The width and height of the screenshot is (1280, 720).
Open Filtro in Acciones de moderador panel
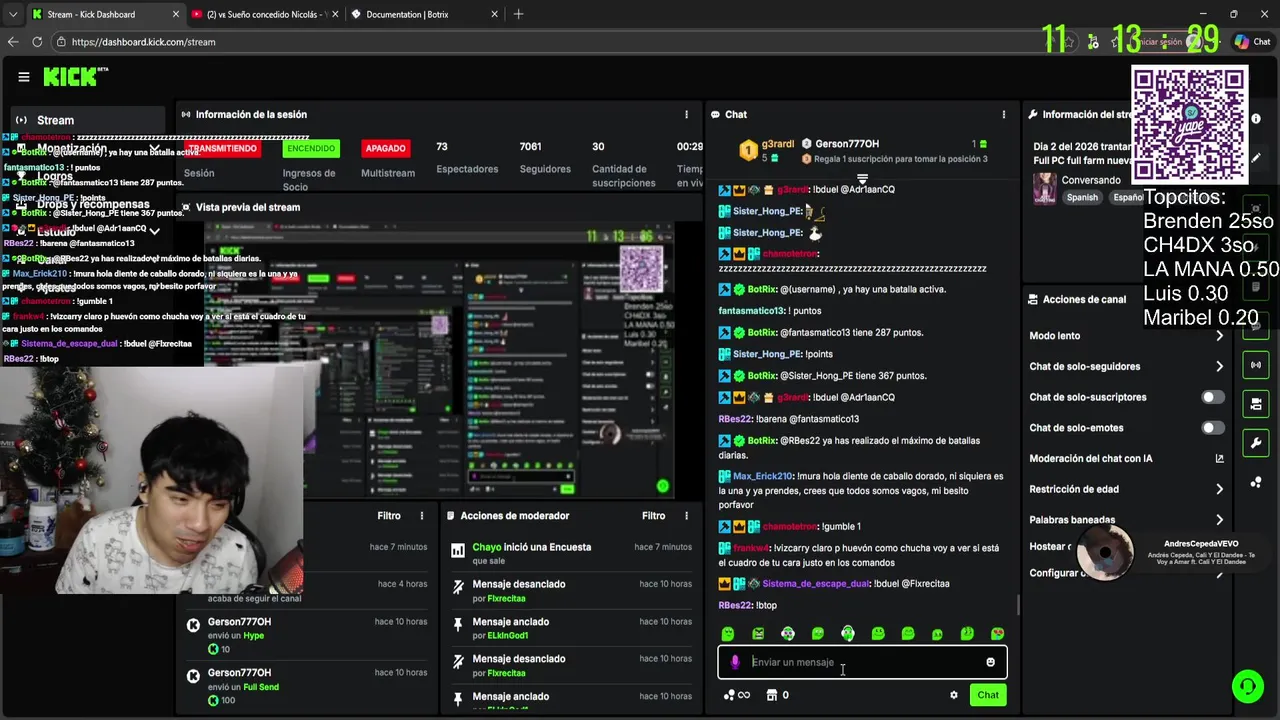(653, 516)
